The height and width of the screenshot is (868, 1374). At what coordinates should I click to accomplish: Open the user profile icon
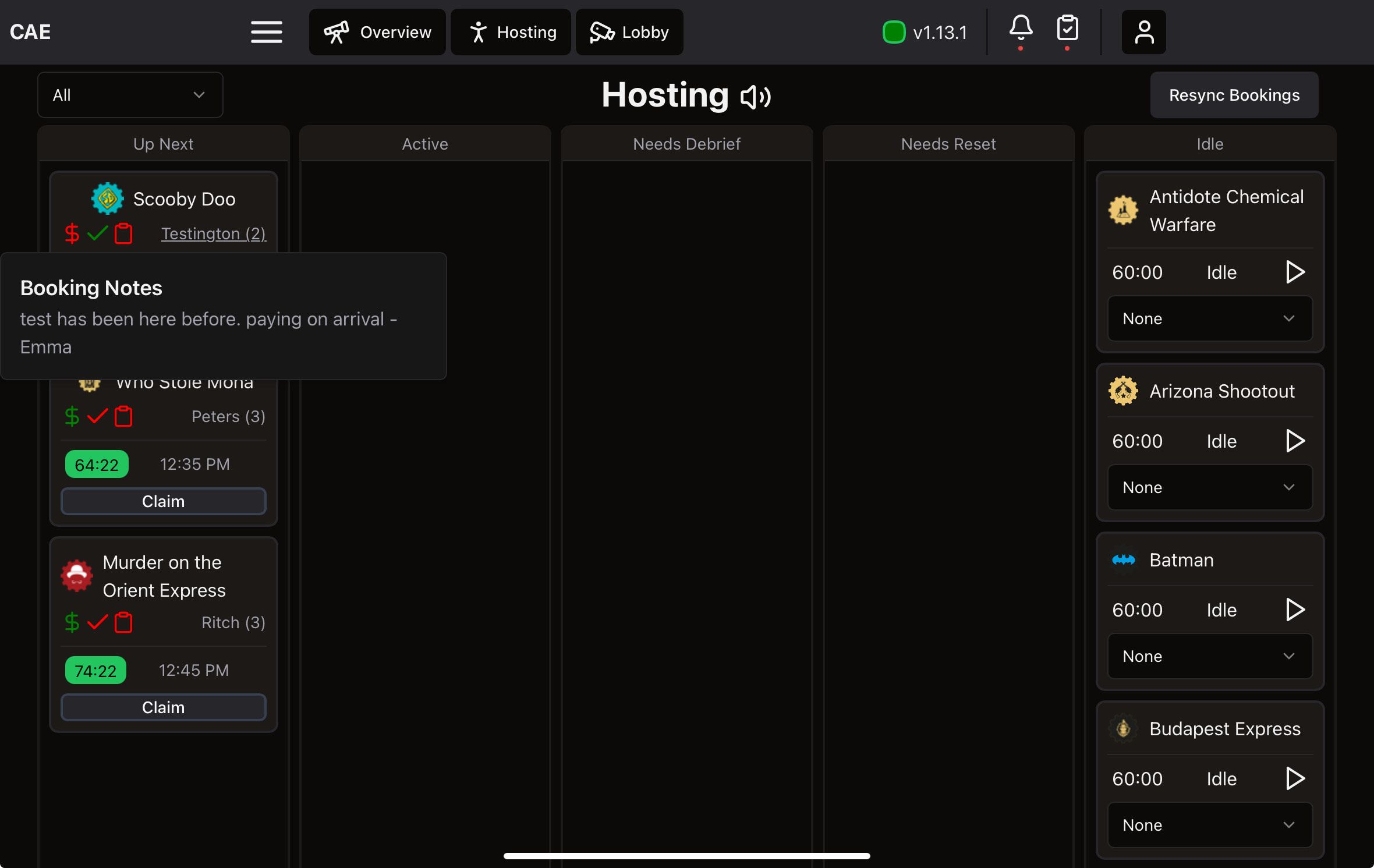click(1143, 32)
